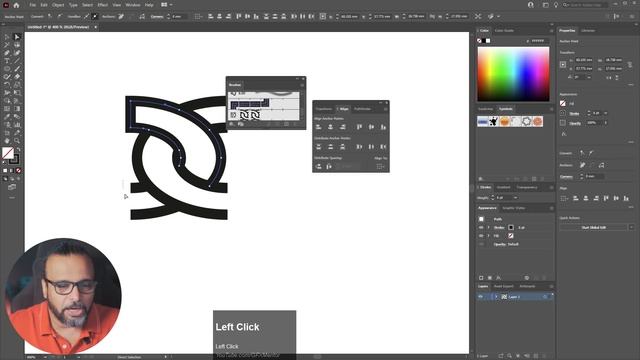Click the reference point locator in Transform

[x=563, y=64]
